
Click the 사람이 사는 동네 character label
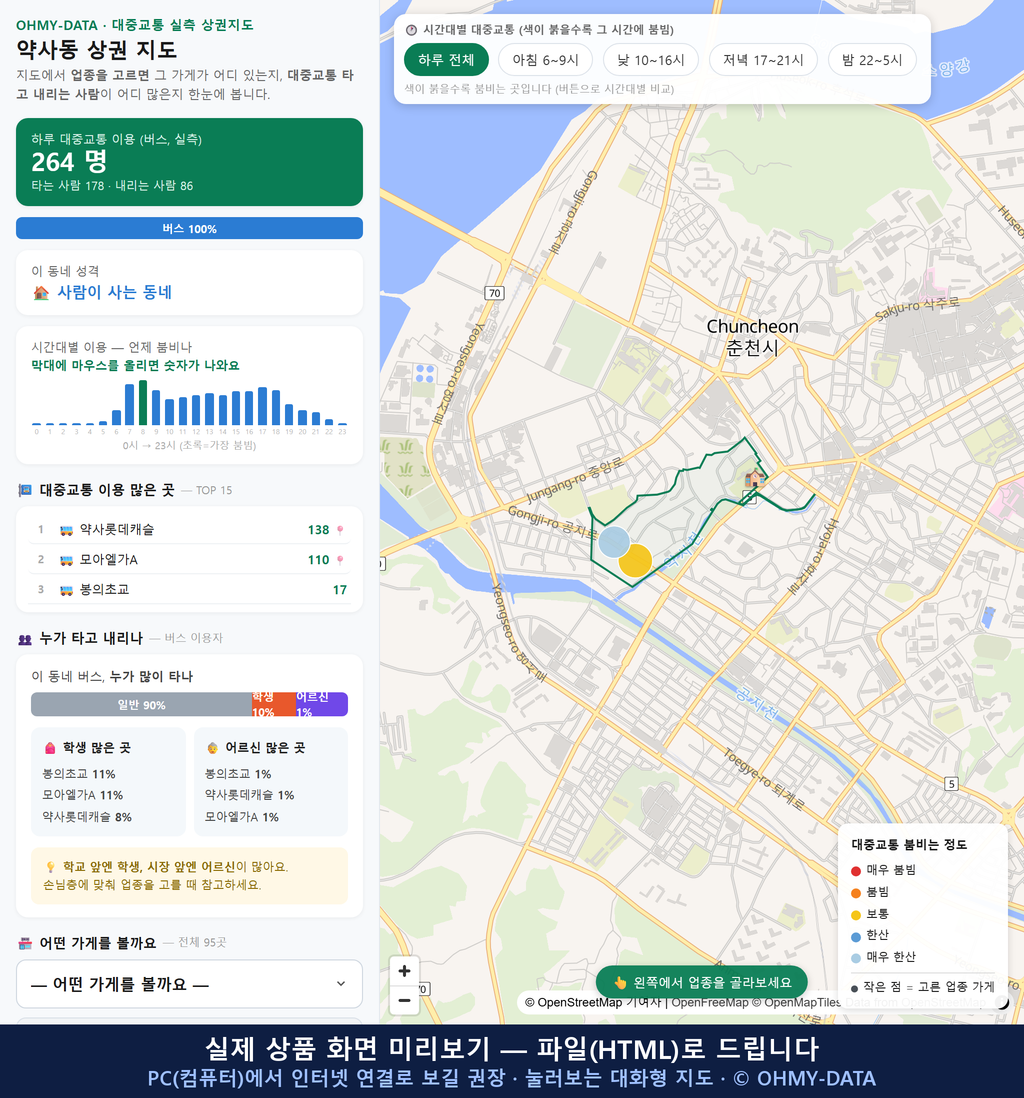(x=114, y=292)
